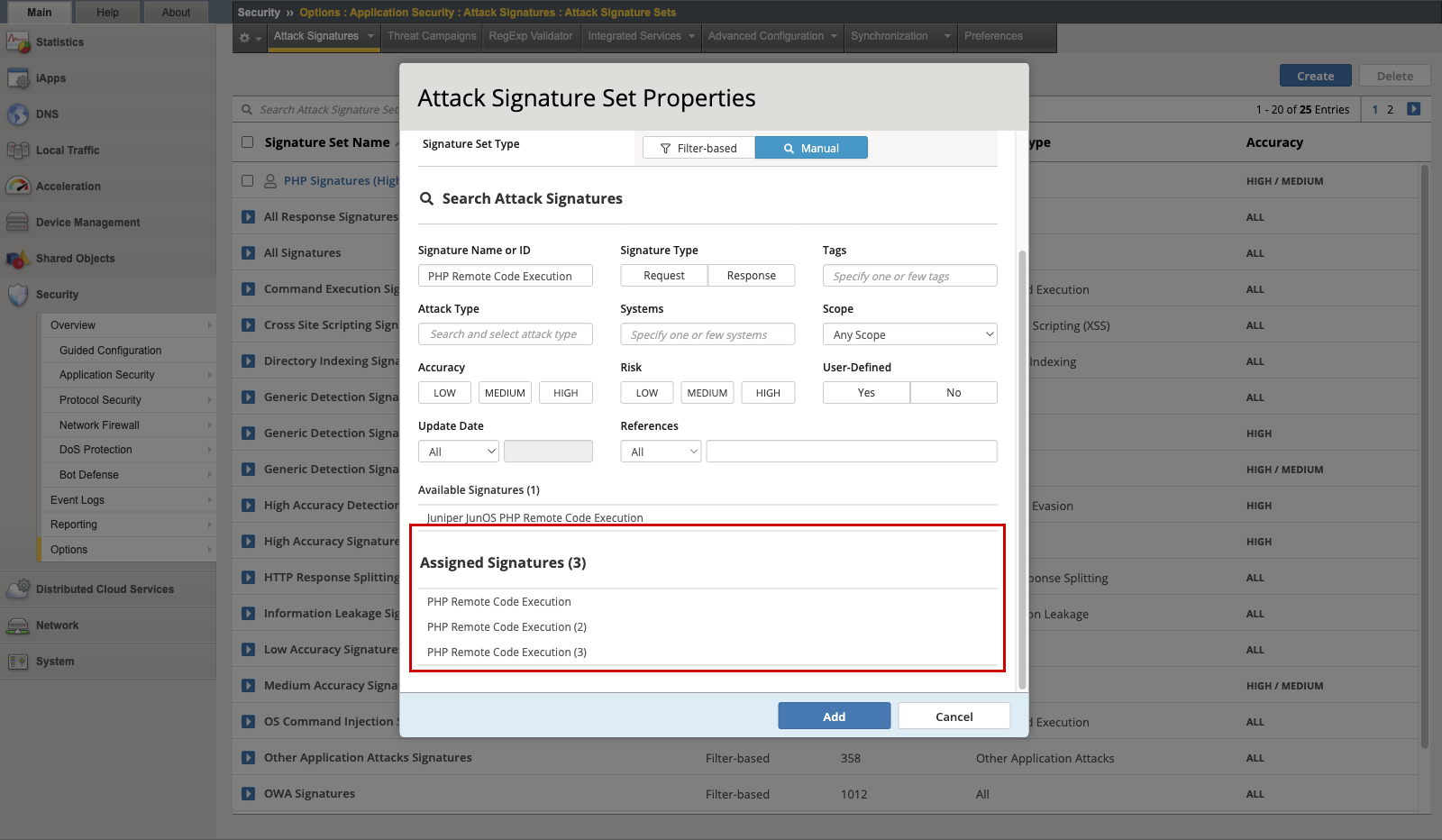Click the Signature Name or ID field

[506, 276]
